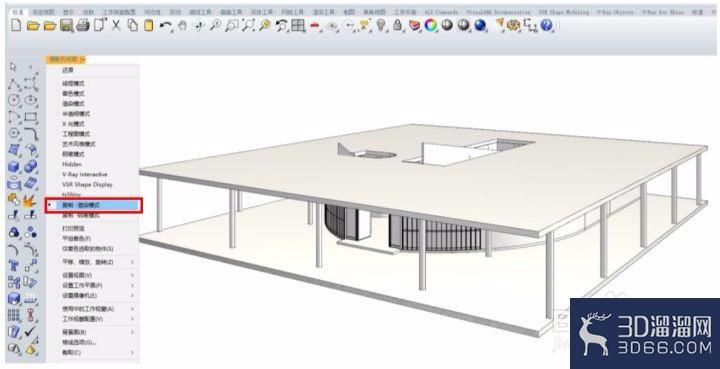Select the Circle tool in sidebar
720x369 pixels.
pos(14,100)
